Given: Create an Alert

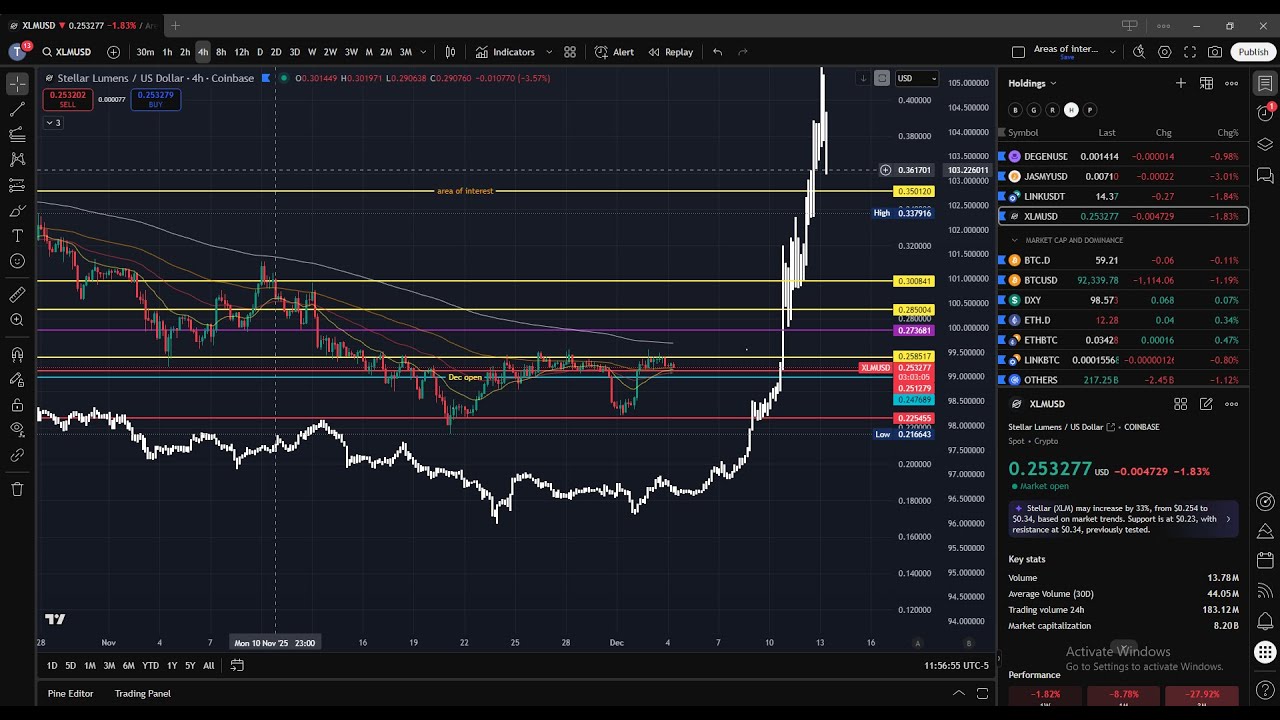Looking at the screenshot, I should pyautogui.click(x=614, y=52).
